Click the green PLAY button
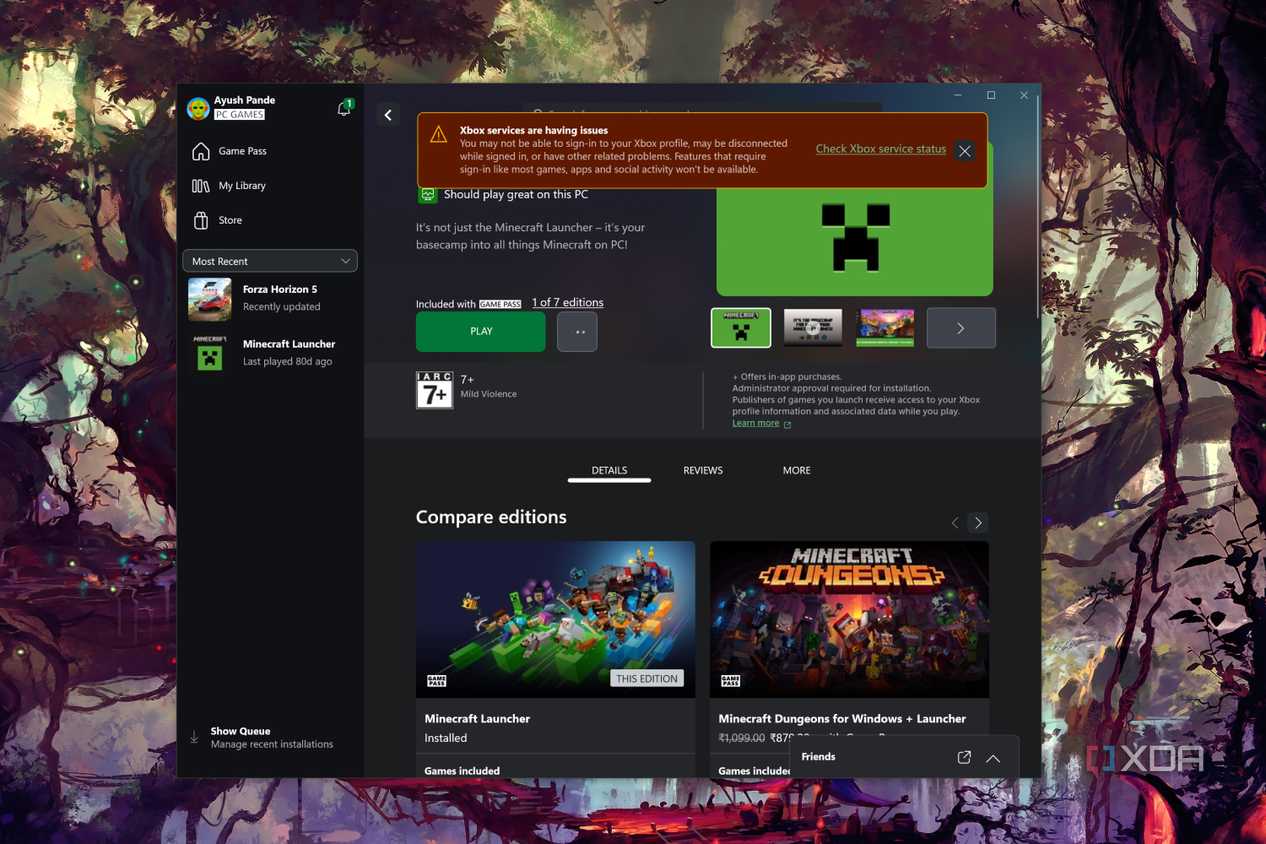 pyautogui.click(x=481, y=331)
